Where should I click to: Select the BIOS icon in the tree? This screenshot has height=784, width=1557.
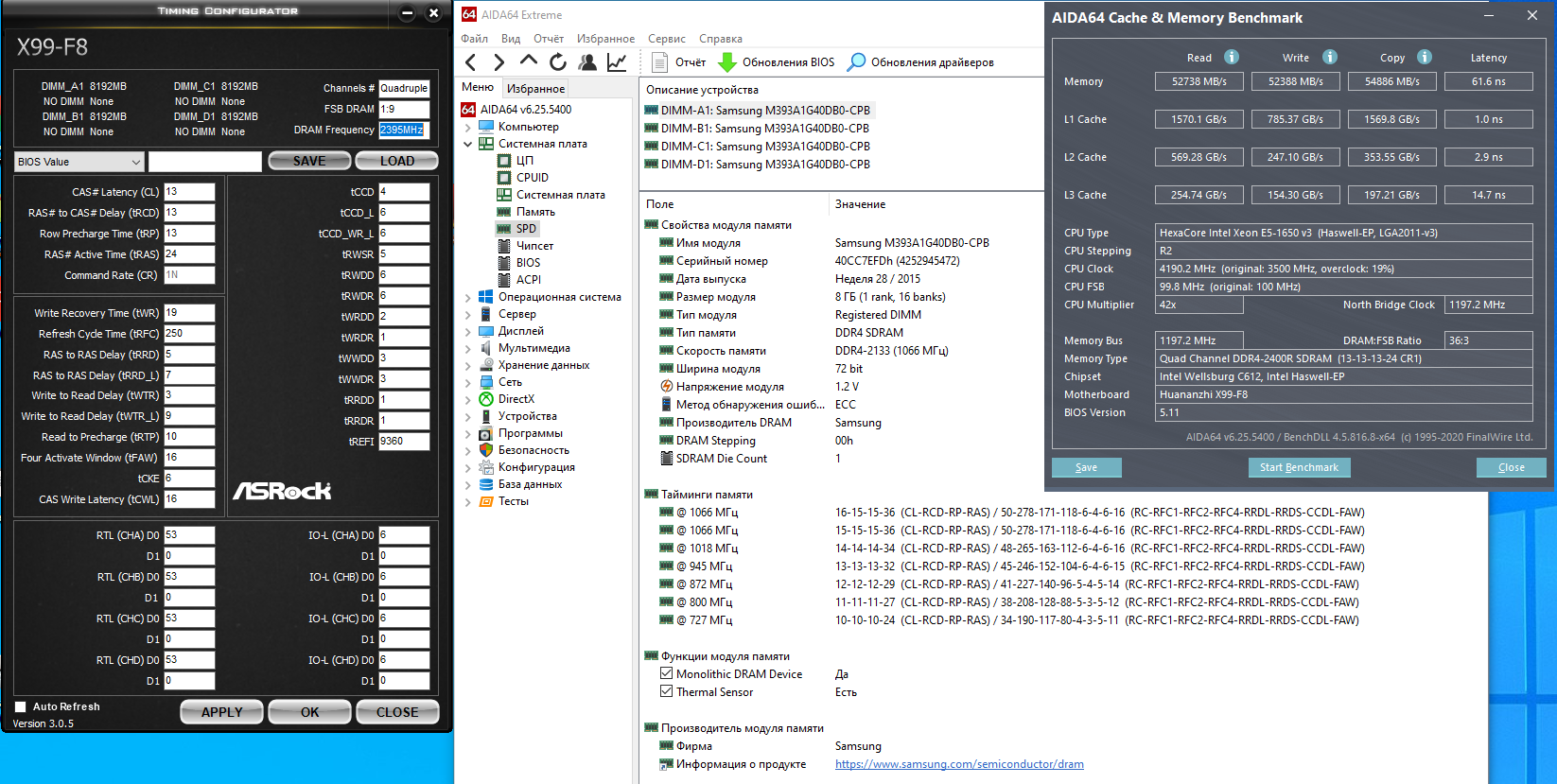(504, 263)
